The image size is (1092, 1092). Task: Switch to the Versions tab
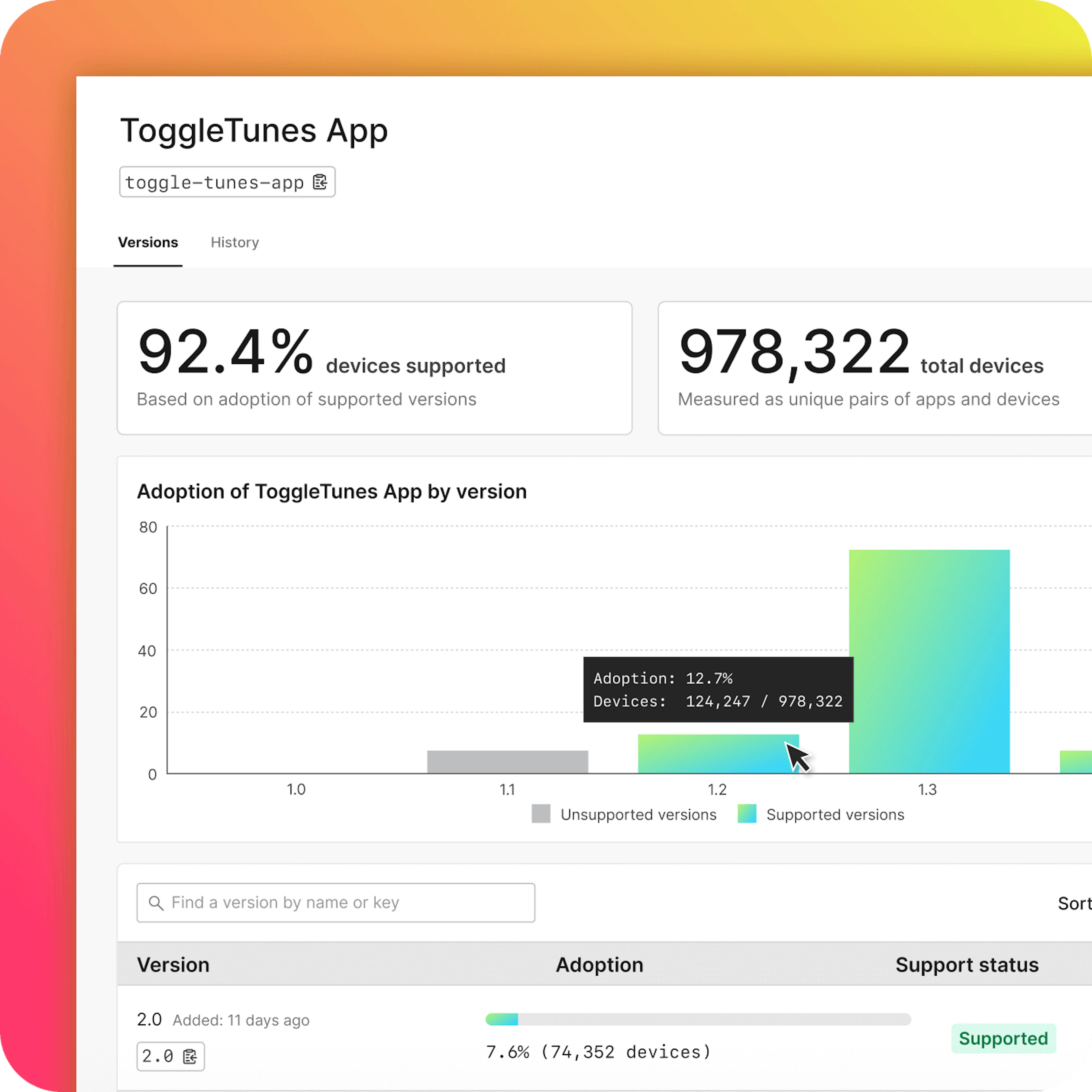pyautogui.click(x=148, y=243)
